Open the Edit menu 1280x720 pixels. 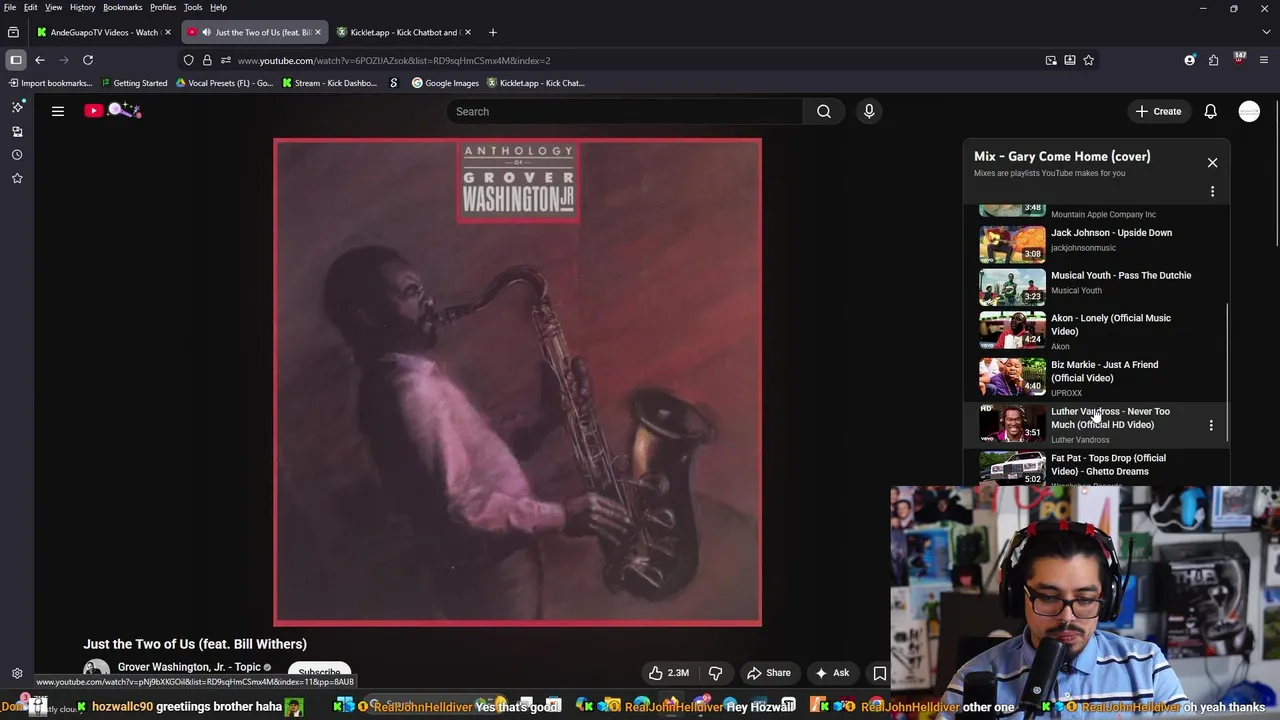point(31,7)
